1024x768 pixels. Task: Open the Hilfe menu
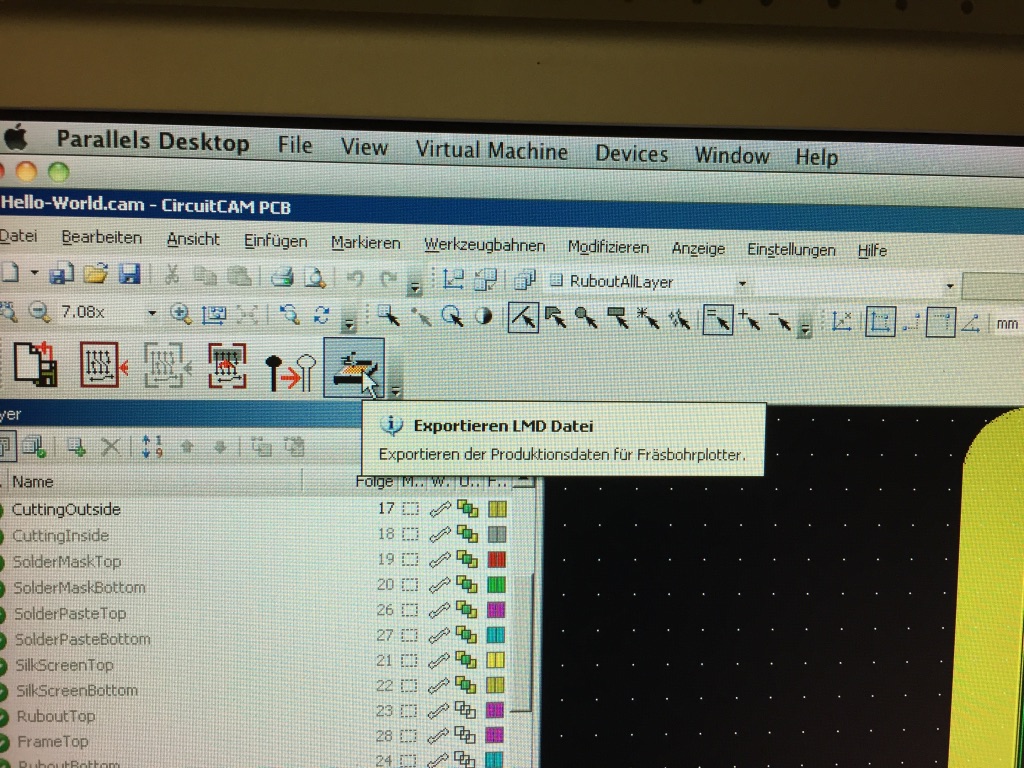(872, 251)
